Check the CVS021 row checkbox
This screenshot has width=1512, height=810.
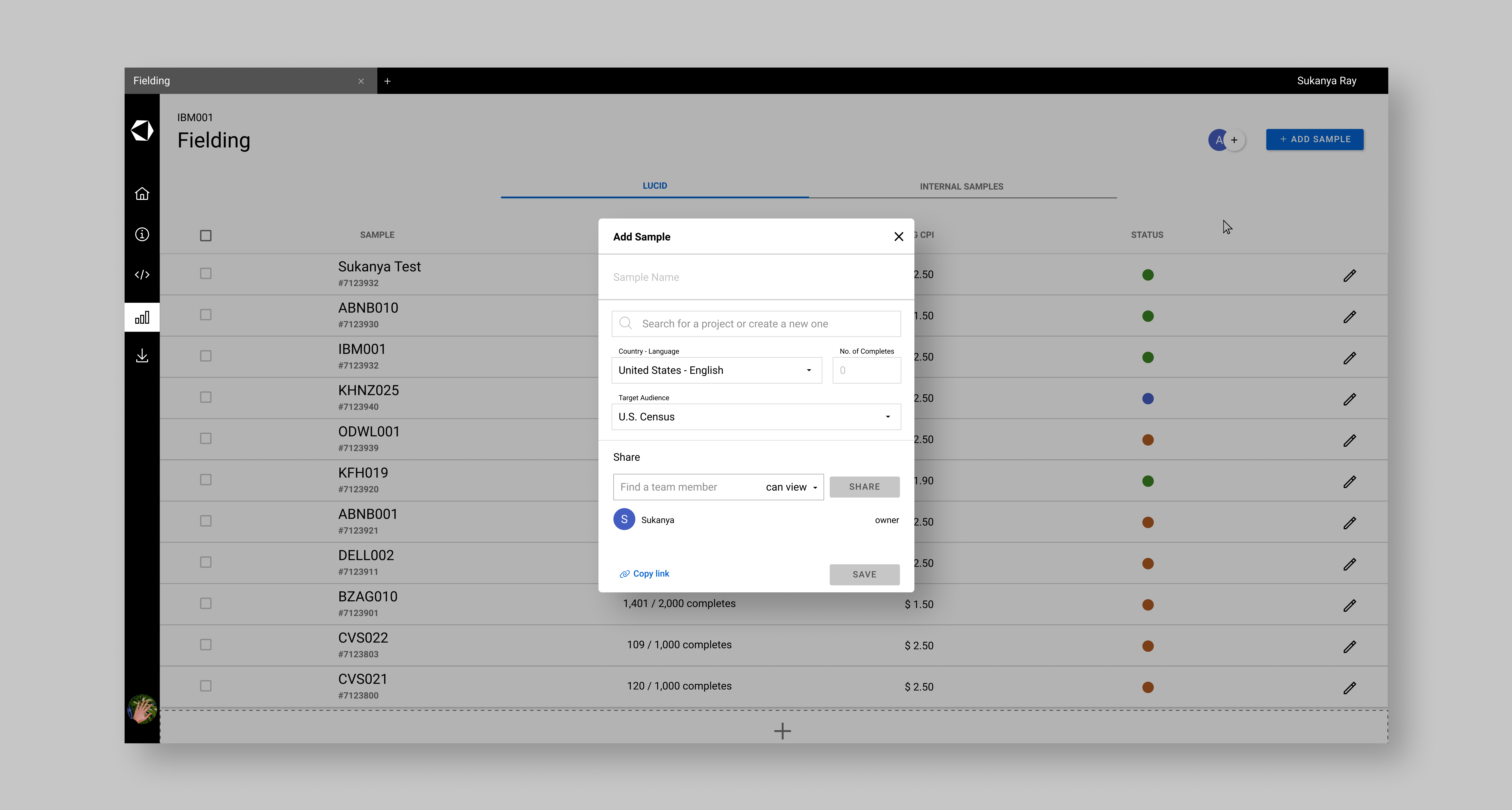(x=205, y=686)
